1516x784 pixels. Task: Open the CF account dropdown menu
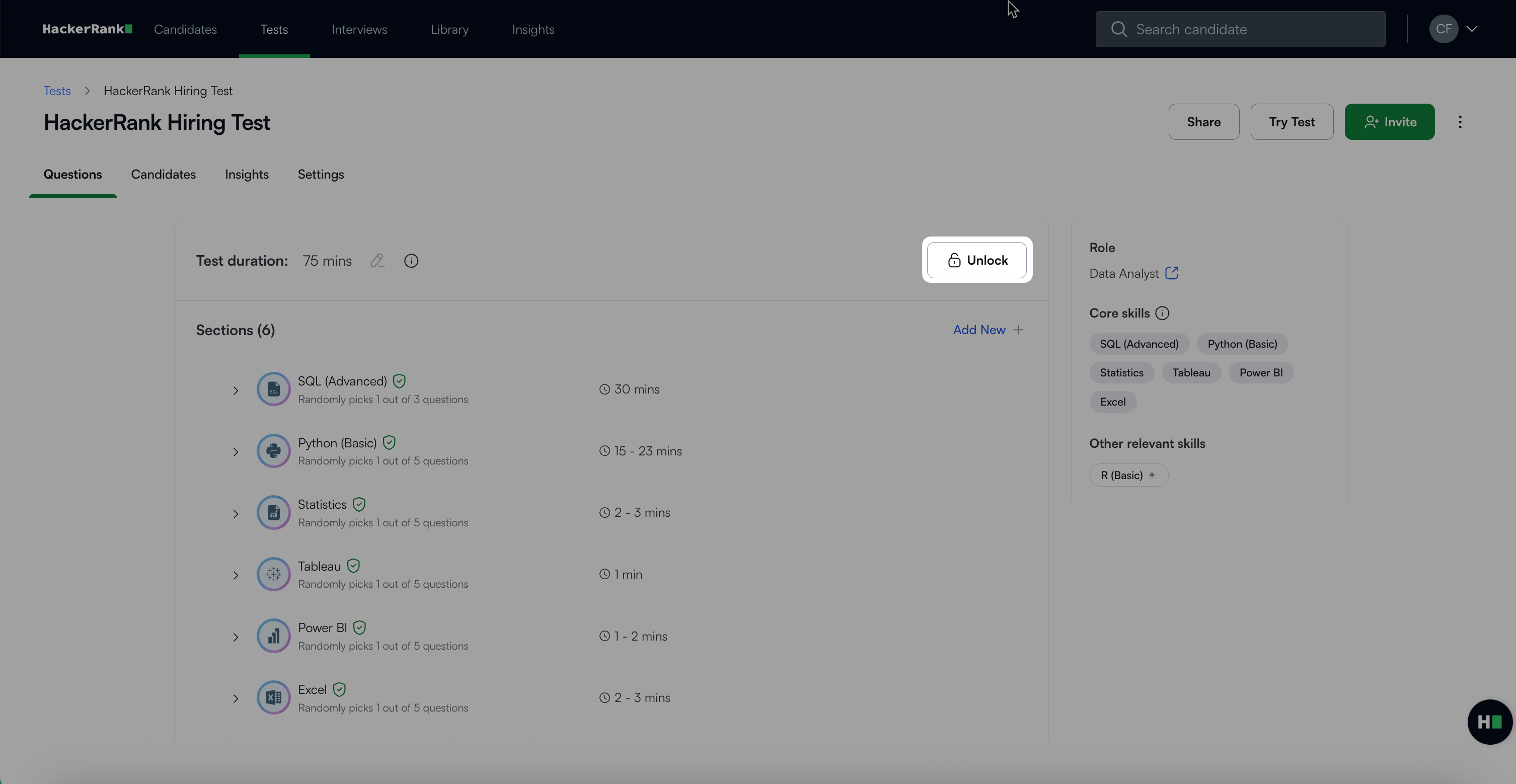1471,29
